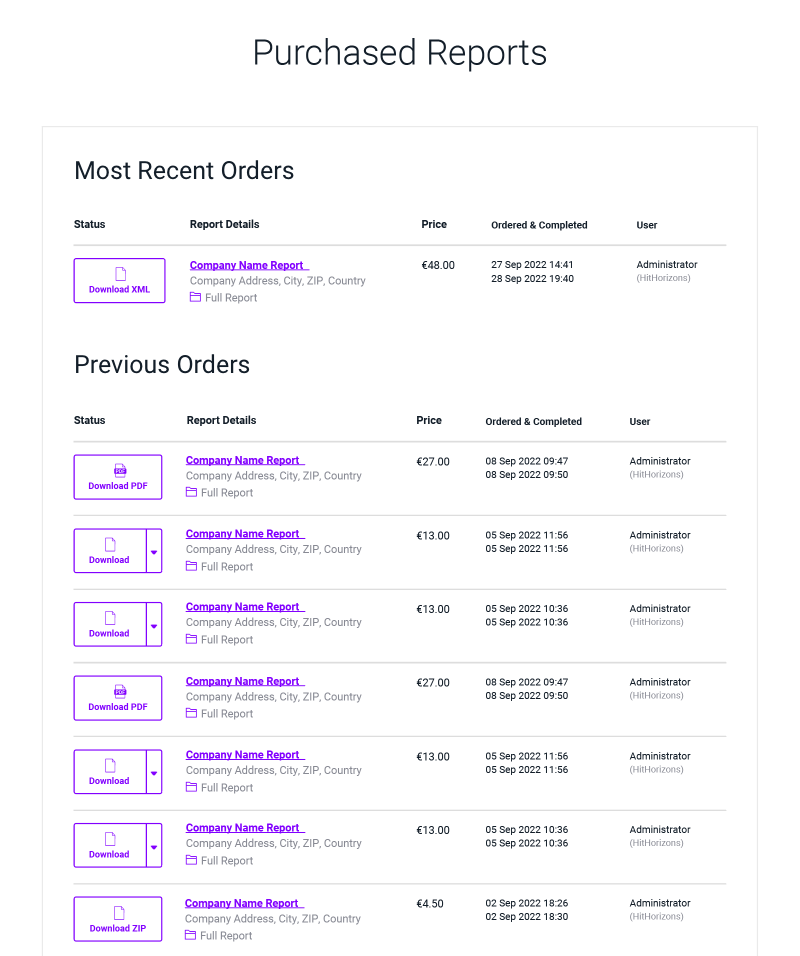Open dropdown arrow on sixth previous order
This screenshot has height=956, width=800.
coord(154,846)
